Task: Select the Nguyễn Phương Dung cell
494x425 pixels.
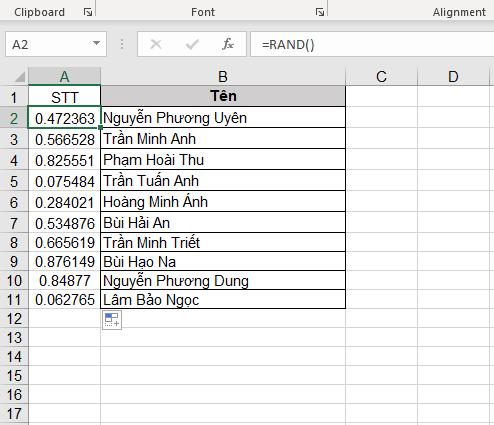Action: coord(223,280)
